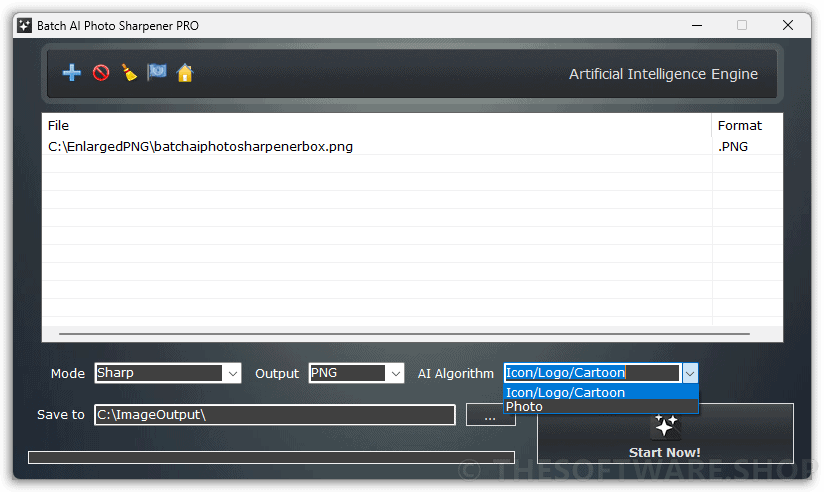Image resolution: width=824 pixels, height=492 pixels.
Task: Click the File column header
Action: 377,126
